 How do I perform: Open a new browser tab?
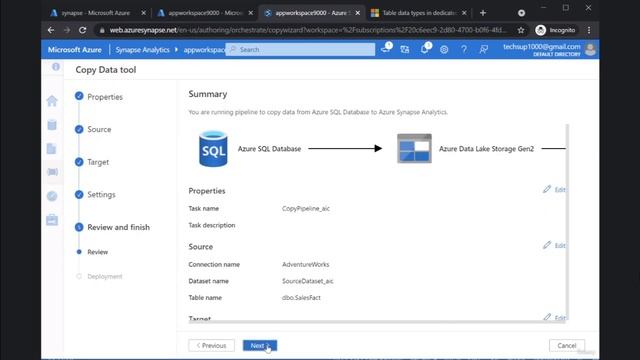point(483,13)
